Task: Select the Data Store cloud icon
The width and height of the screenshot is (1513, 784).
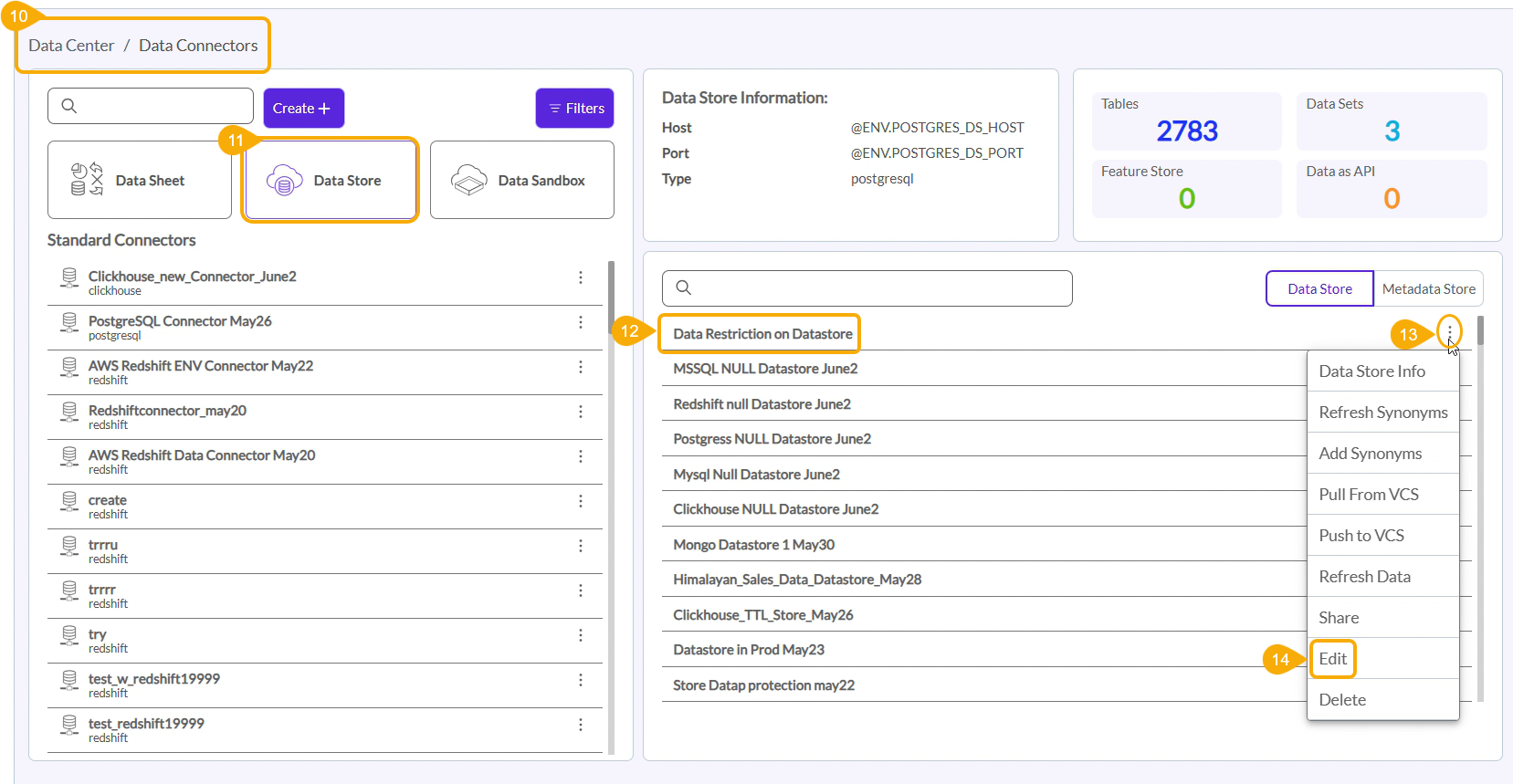Action: click(x=284, y=181)
